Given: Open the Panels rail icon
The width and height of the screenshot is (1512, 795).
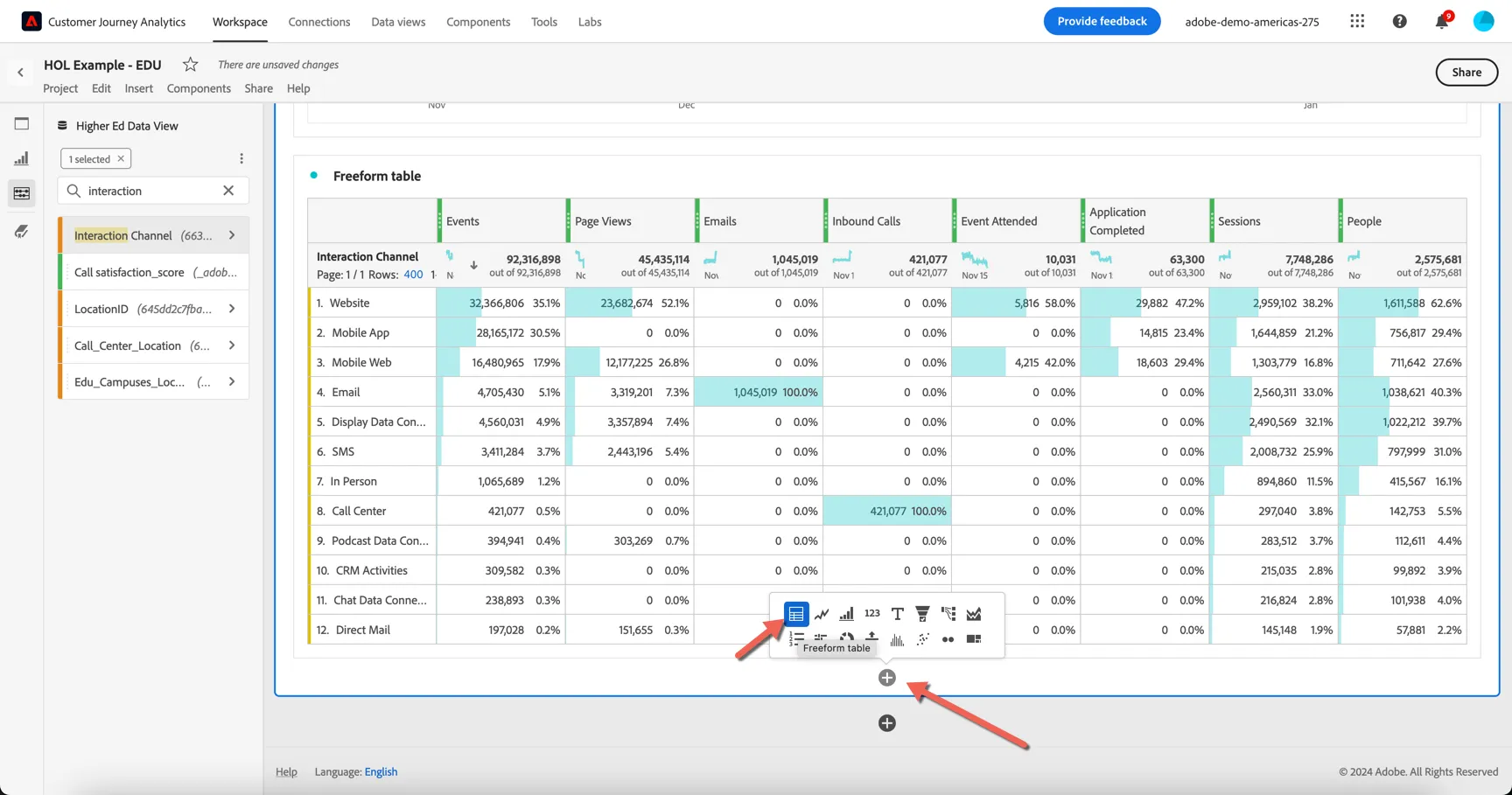Looking at the screenshot, I should pyautogui.click(x=22, y=124).
